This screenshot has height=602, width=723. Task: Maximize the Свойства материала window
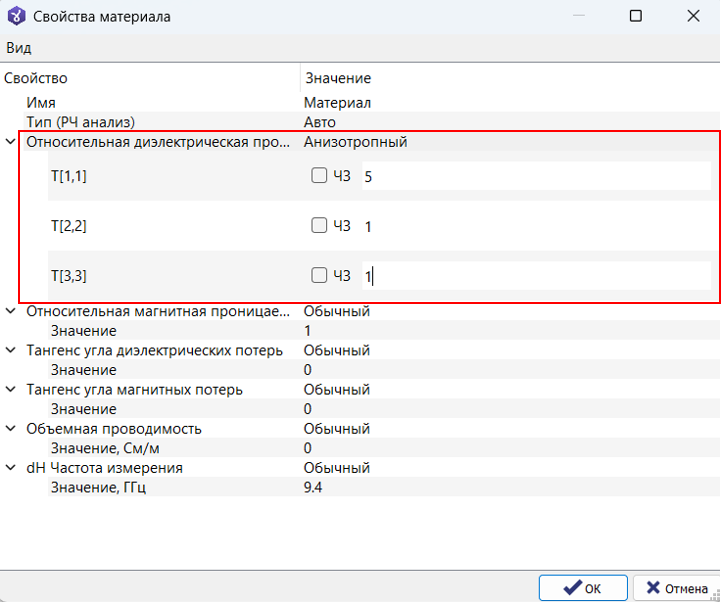coord(635,16)
